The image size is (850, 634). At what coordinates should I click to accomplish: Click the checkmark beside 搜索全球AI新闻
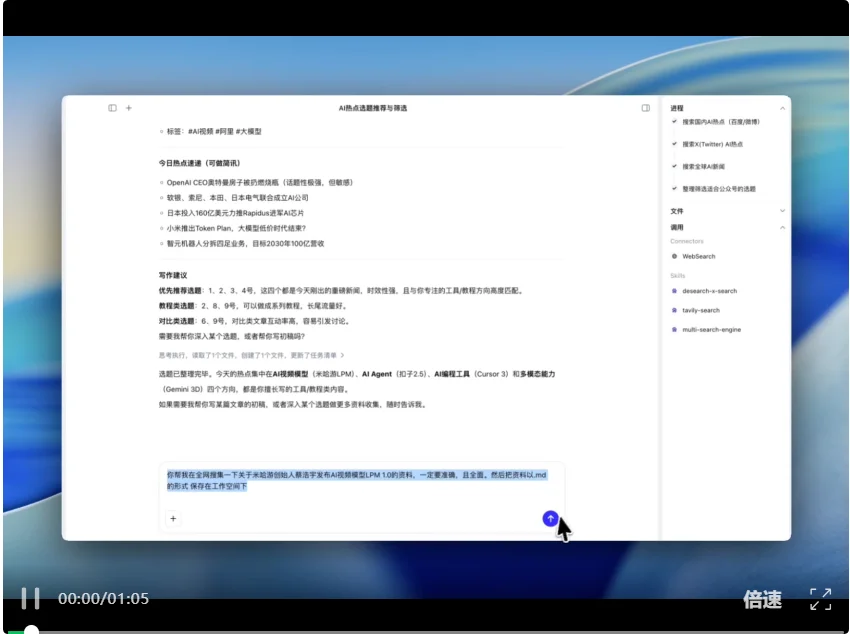point(672,167)
